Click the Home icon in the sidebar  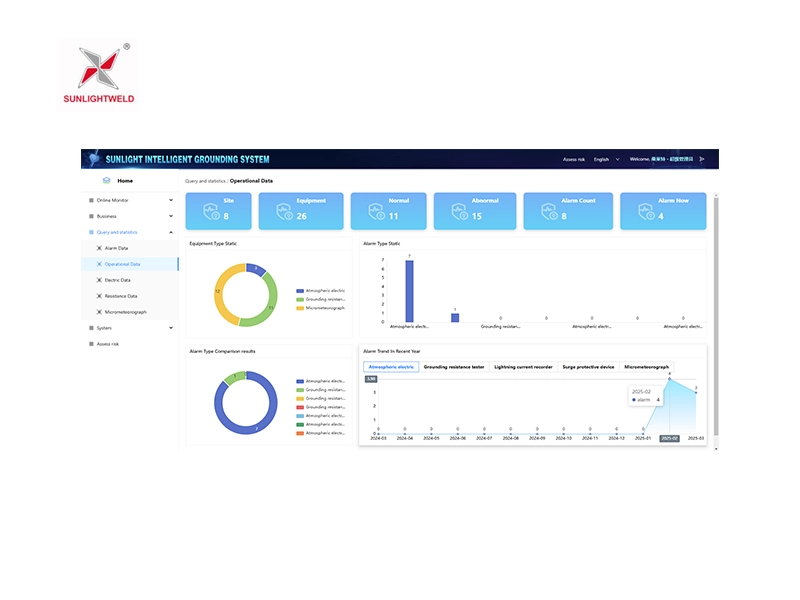tap(106, 181)
